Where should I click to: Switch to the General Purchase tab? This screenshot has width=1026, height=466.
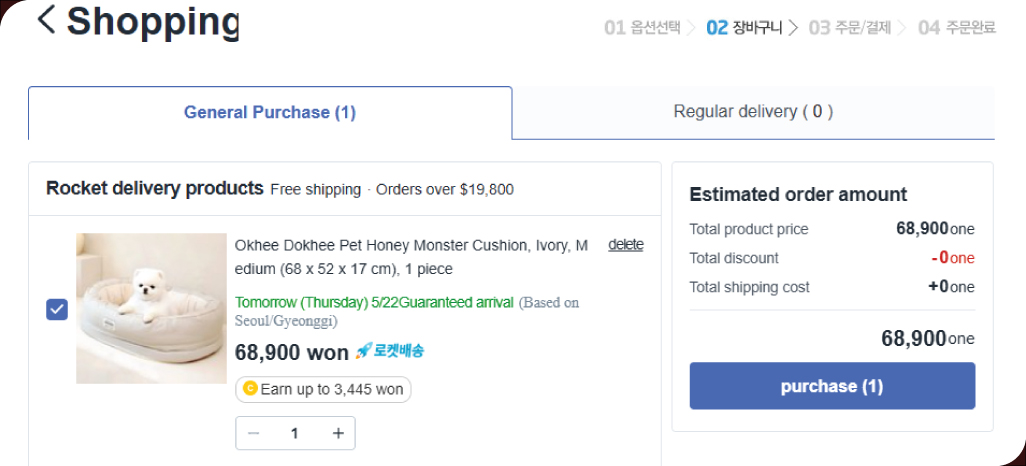[x=270, y=112]
